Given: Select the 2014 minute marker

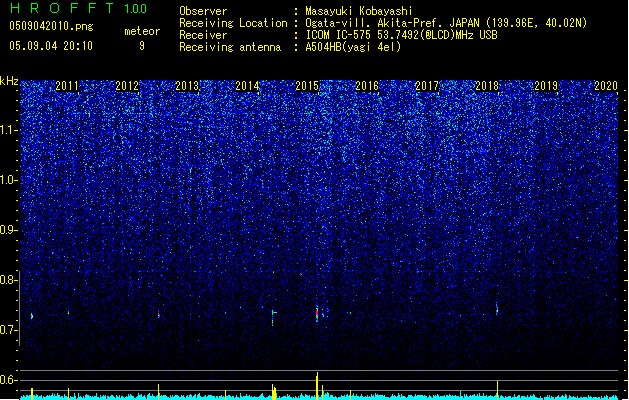Looking at the screenshot, I should pos(247,86).
